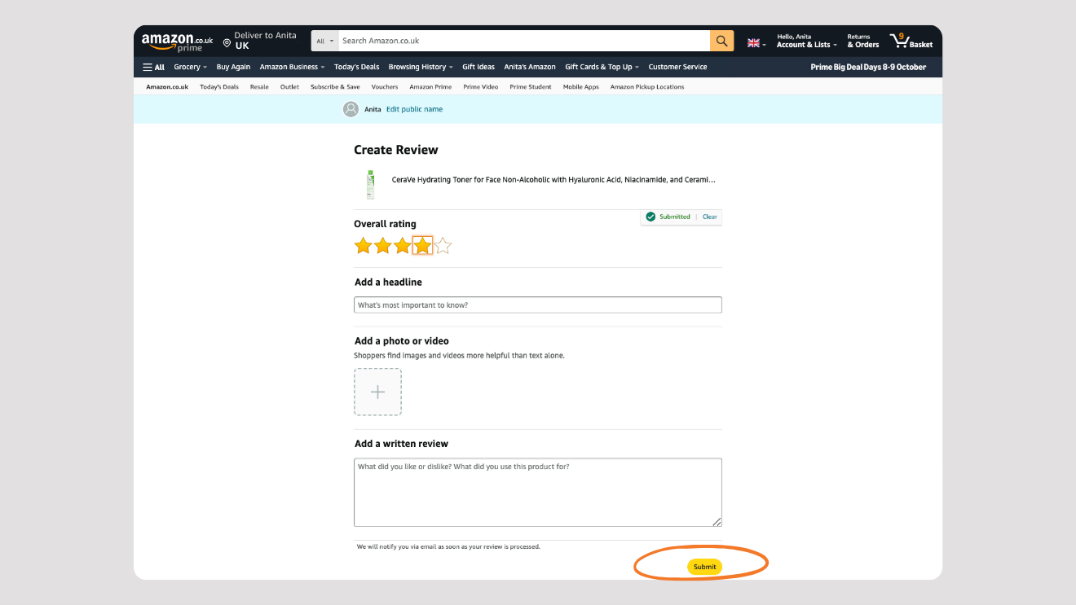Open Gift Ideas menu item
Viewport: 1076px width, 605px height.
478,67
